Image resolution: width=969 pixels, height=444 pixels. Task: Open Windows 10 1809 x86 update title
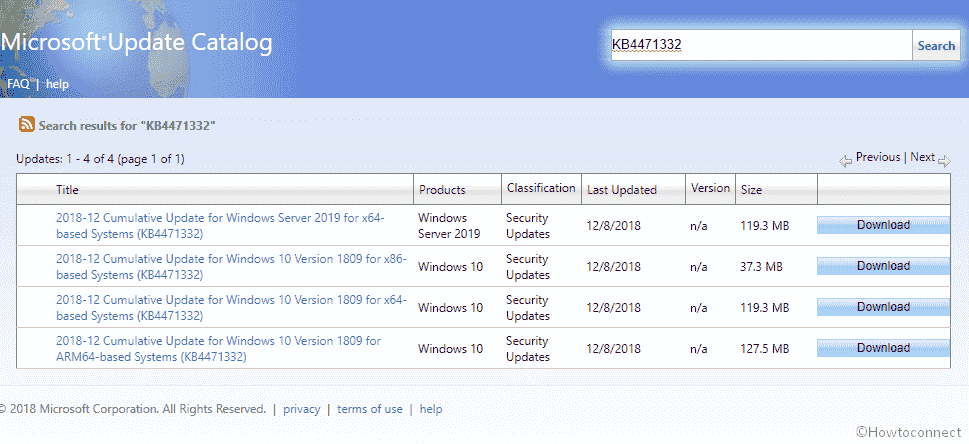231,267
